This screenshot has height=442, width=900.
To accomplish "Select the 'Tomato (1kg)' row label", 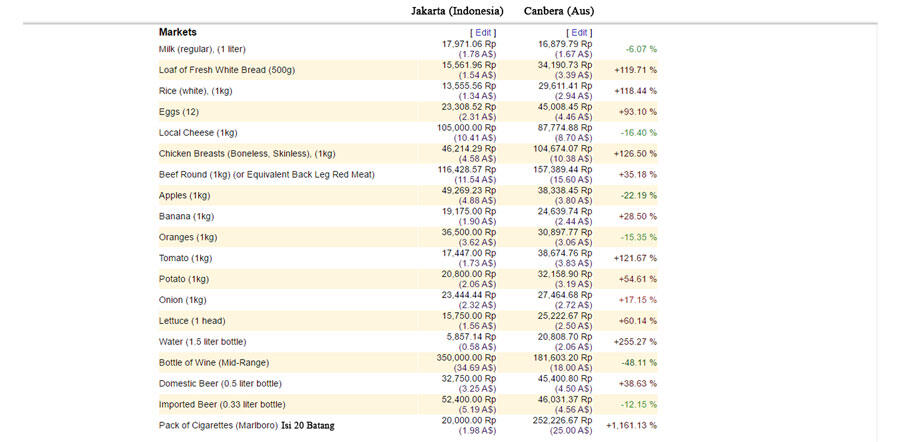I will (185, 258).
